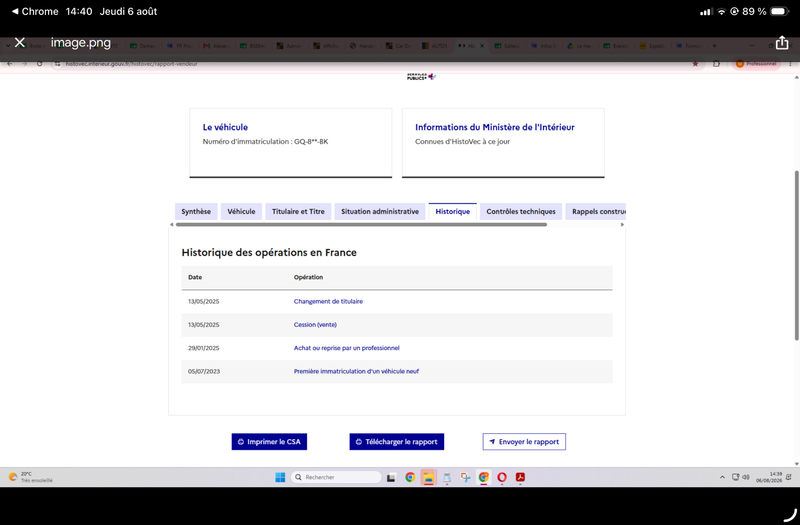Click Informations du Ministère de l'Intérieur card title
800x525 pixels.
click(494, 127)
